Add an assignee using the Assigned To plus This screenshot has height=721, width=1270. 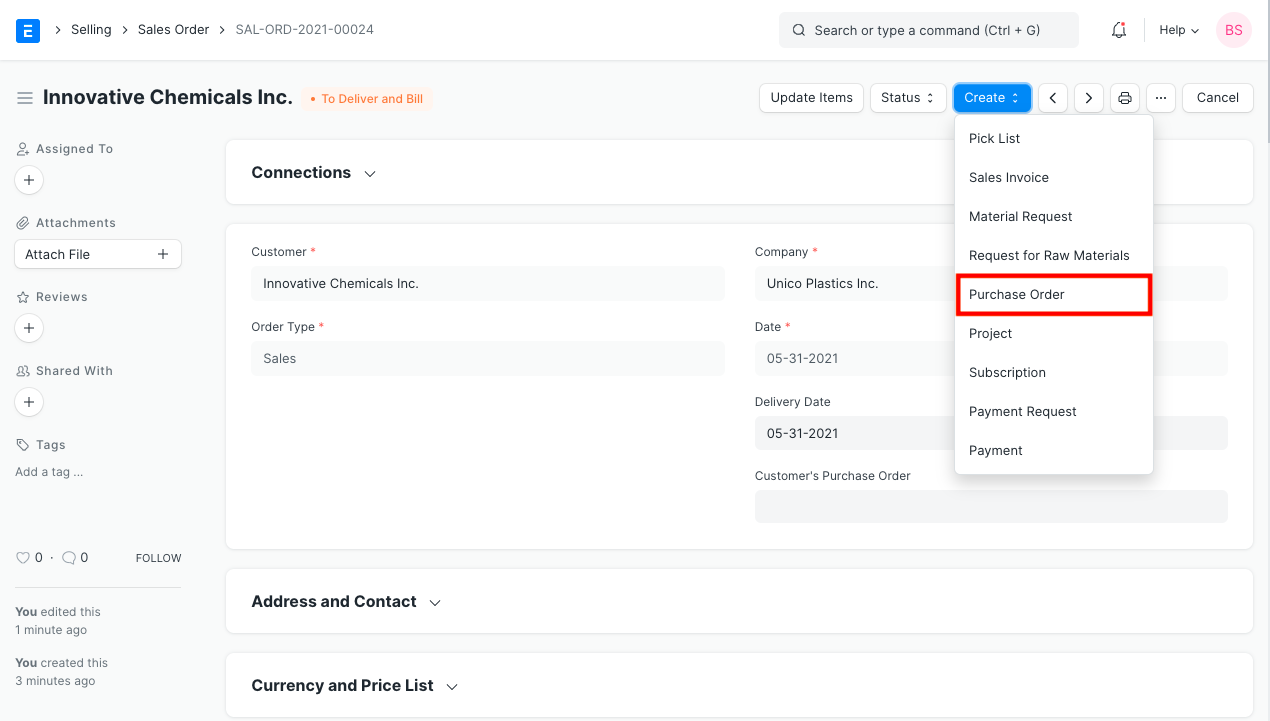(28, 180)
